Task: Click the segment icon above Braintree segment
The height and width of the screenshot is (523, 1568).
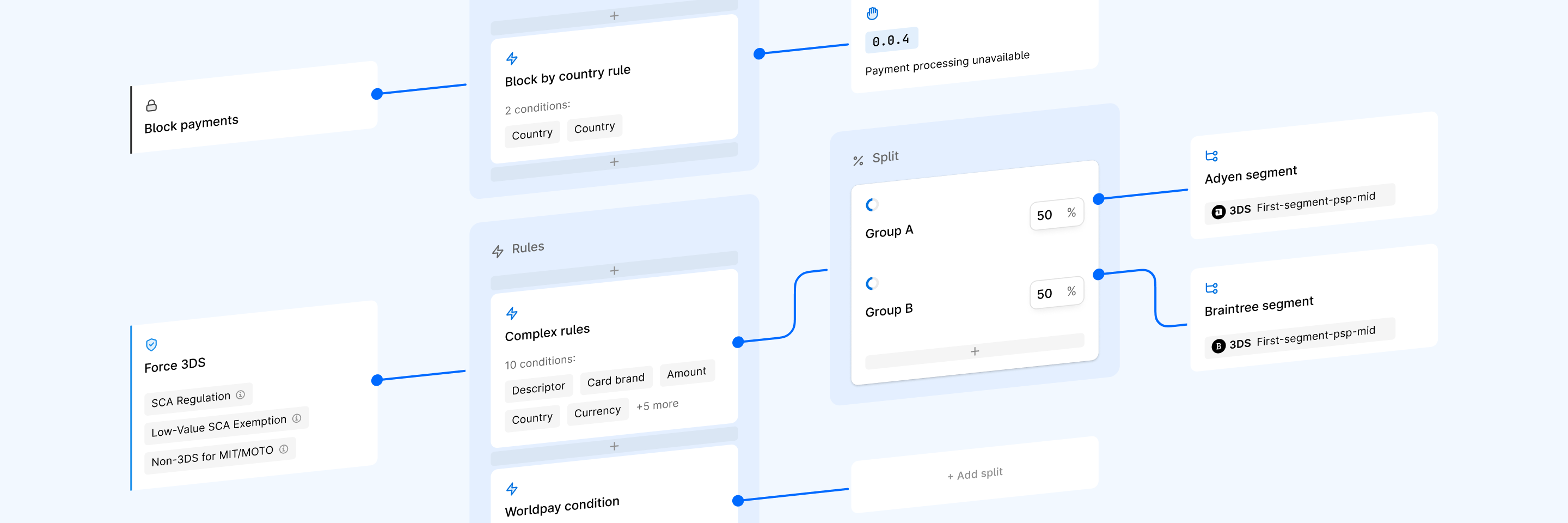Action: [x=1211, y=288]
